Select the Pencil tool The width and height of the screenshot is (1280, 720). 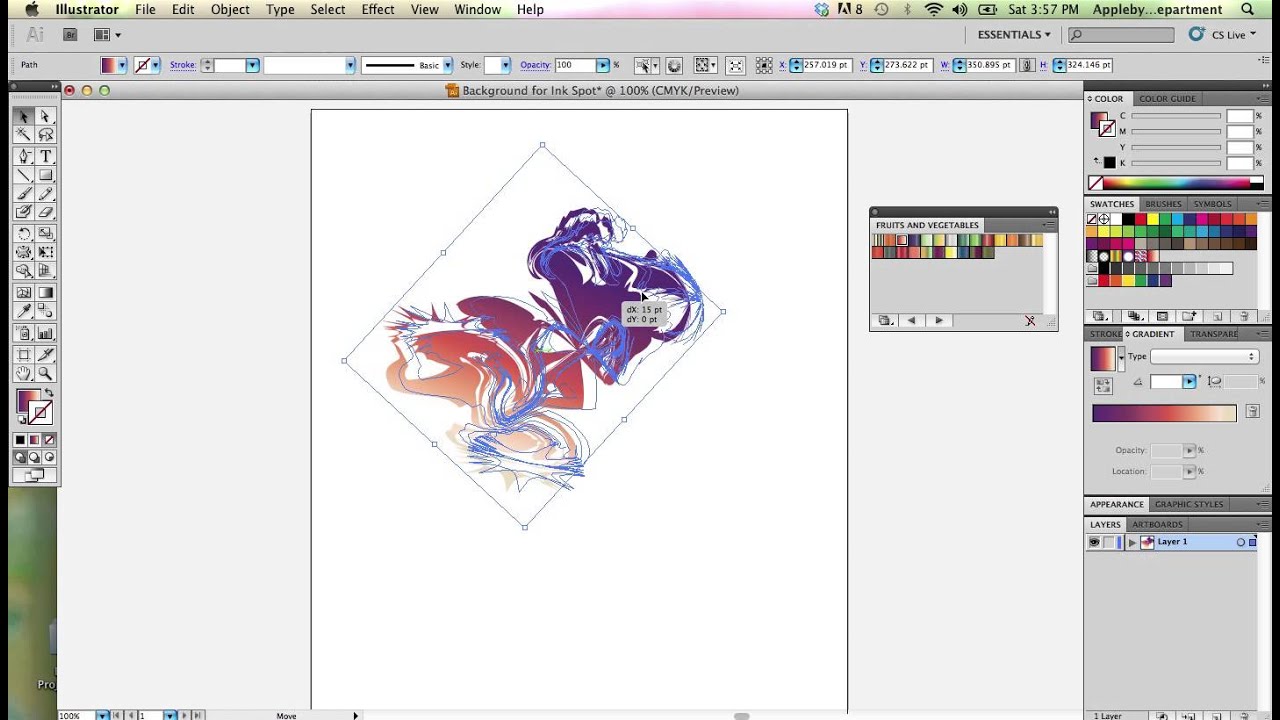(x=45, y=194)
